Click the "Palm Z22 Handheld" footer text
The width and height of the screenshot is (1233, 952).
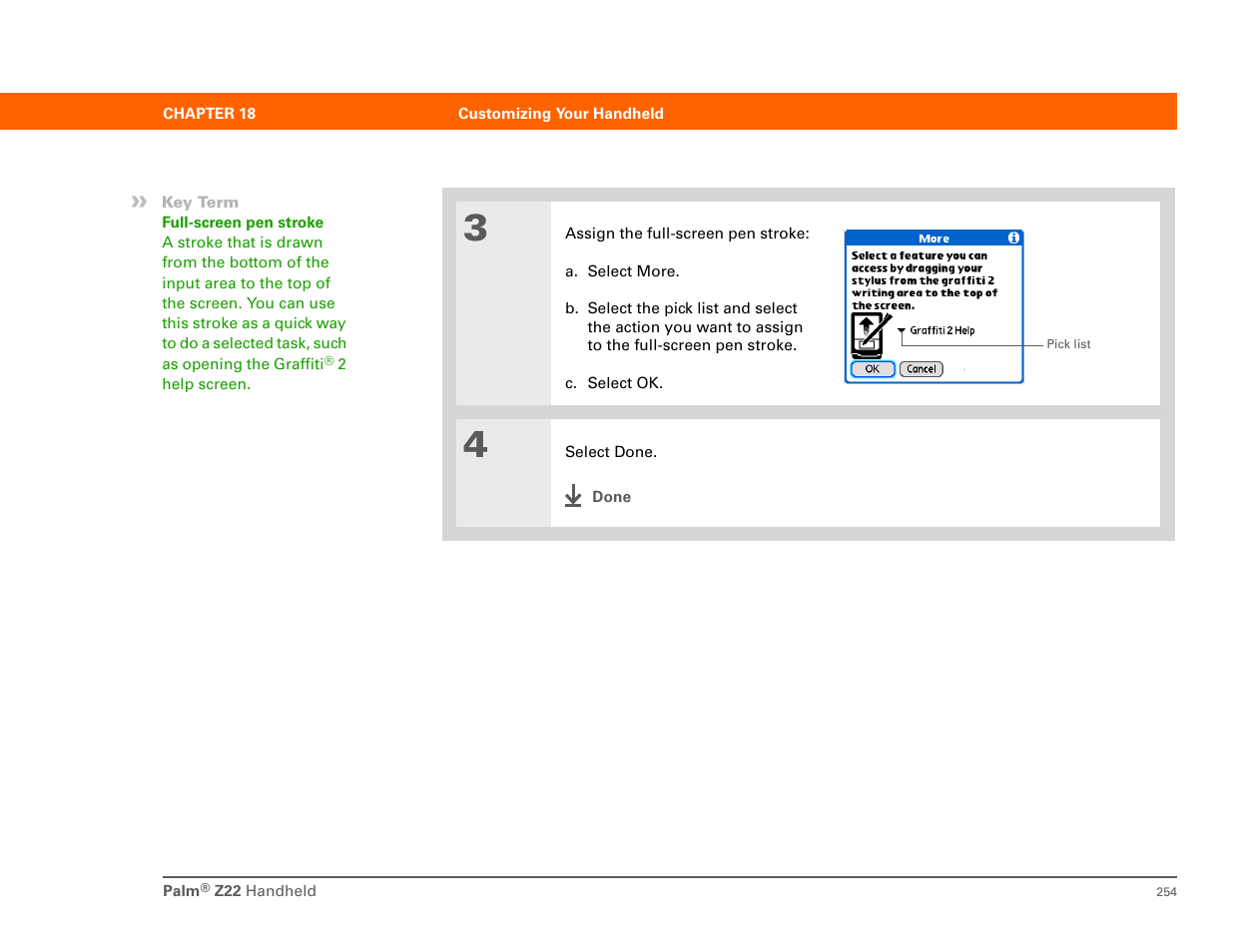coord(240,891)
